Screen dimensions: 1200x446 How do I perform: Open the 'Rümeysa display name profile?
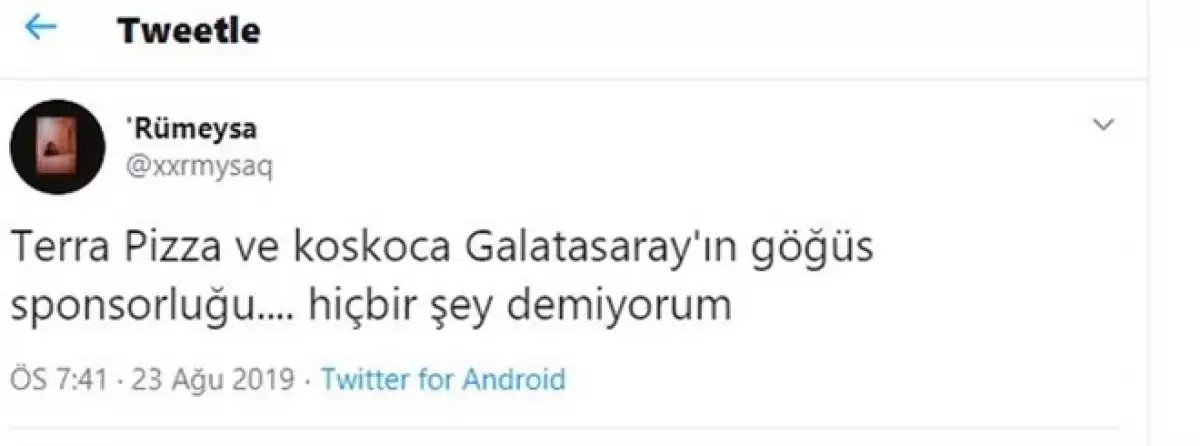tap(191, 130)
